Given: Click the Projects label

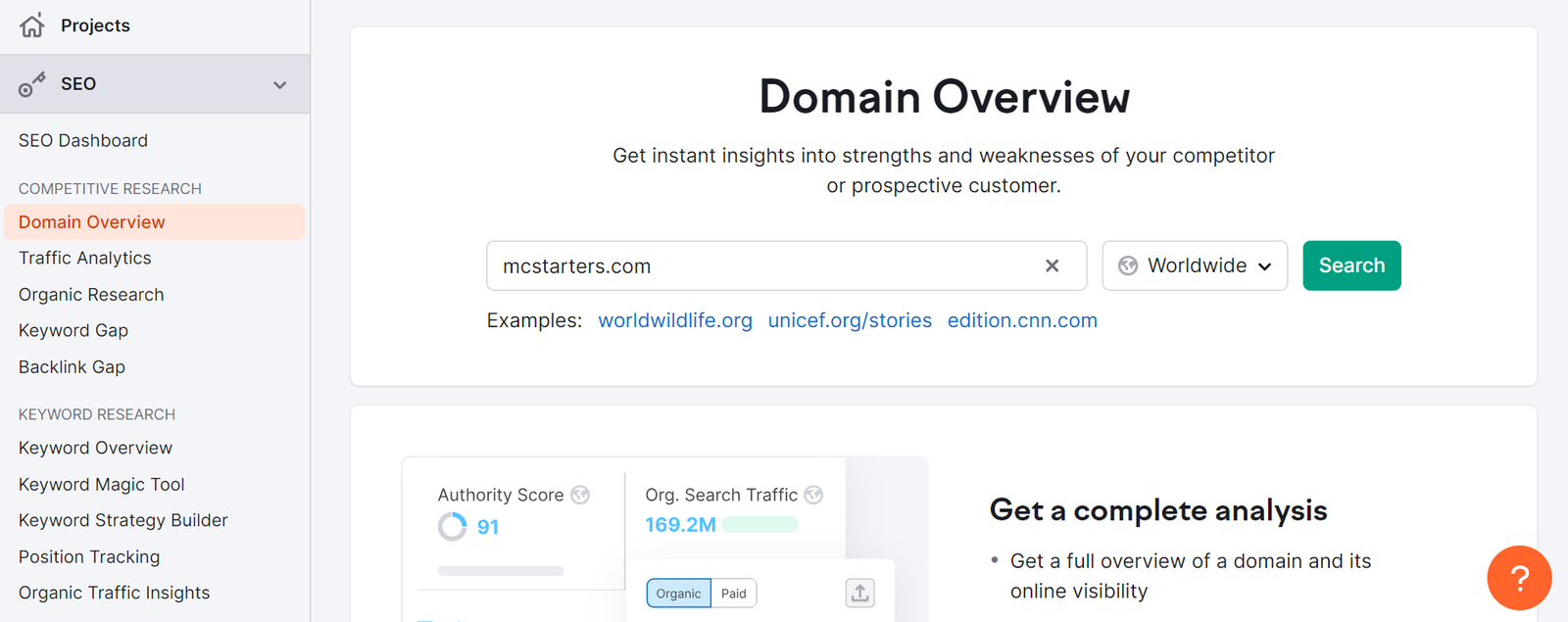Looking at the screenshot, I should [95, 25].
